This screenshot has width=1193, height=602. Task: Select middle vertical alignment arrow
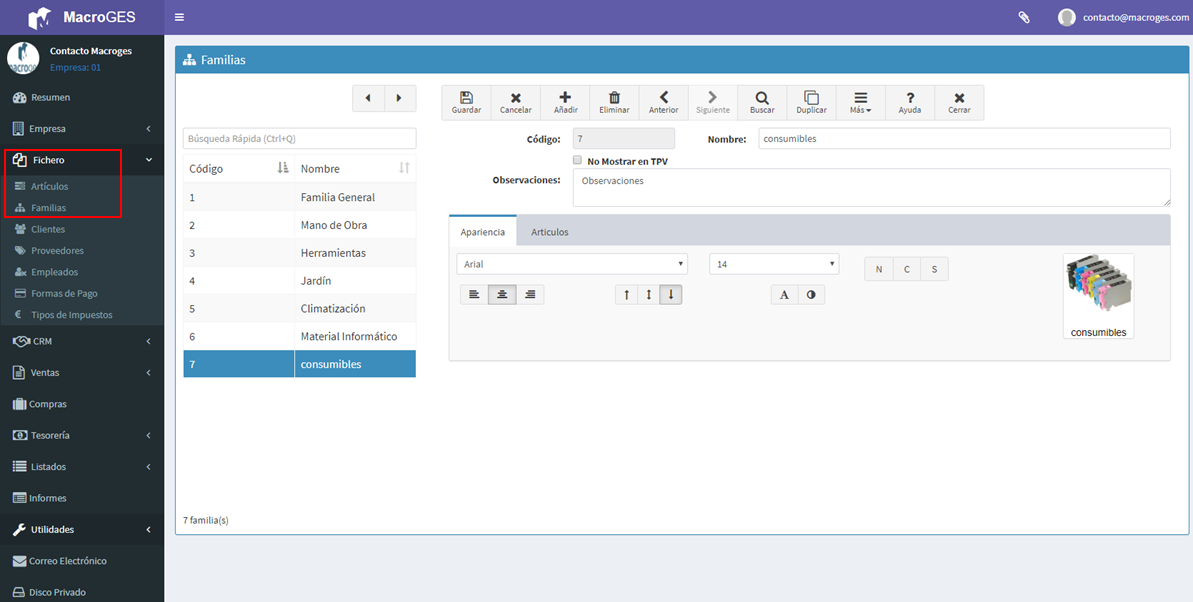(x=648, y=295)
